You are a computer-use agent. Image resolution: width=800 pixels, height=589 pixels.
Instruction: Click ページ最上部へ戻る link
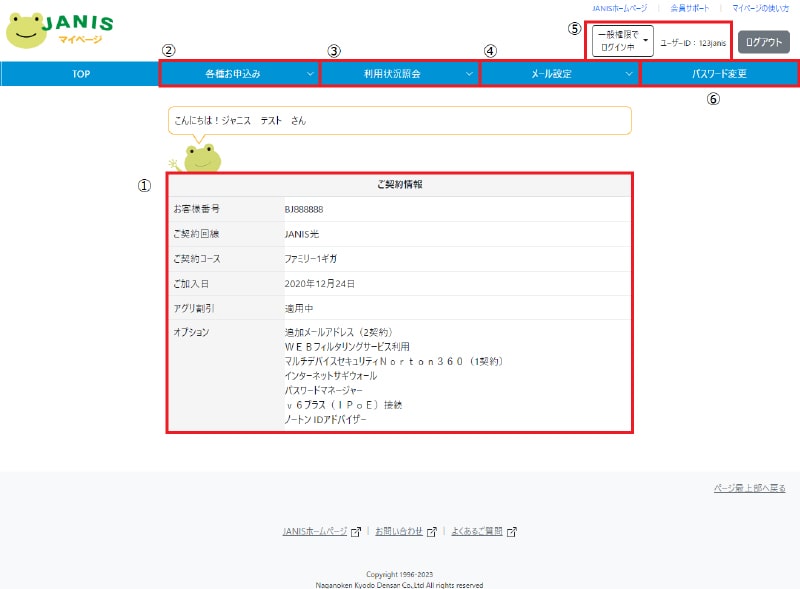click(x=749, y=488)
